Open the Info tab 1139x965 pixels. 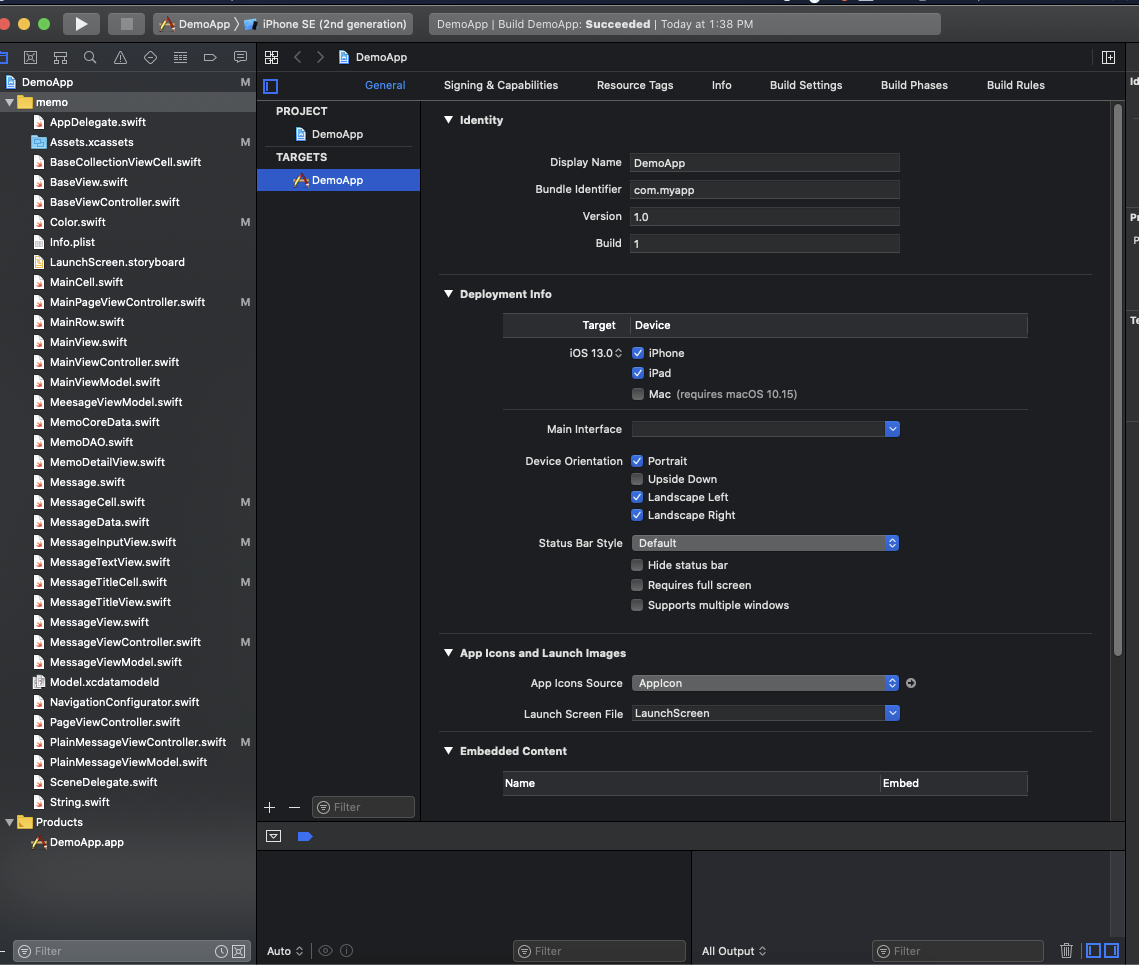click(x=721, y=85)
